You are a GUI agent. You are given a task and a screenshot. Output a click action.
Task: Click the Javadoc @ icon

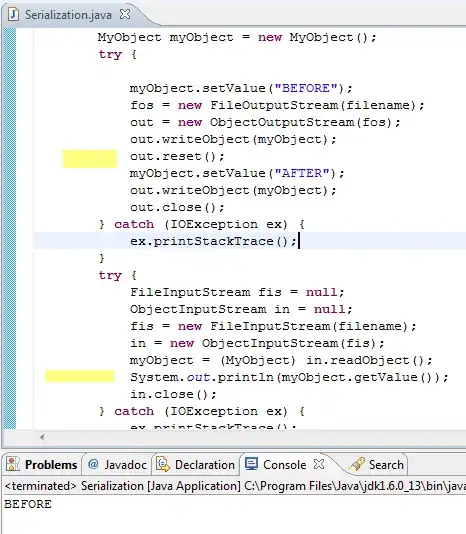tap(93, 464)
